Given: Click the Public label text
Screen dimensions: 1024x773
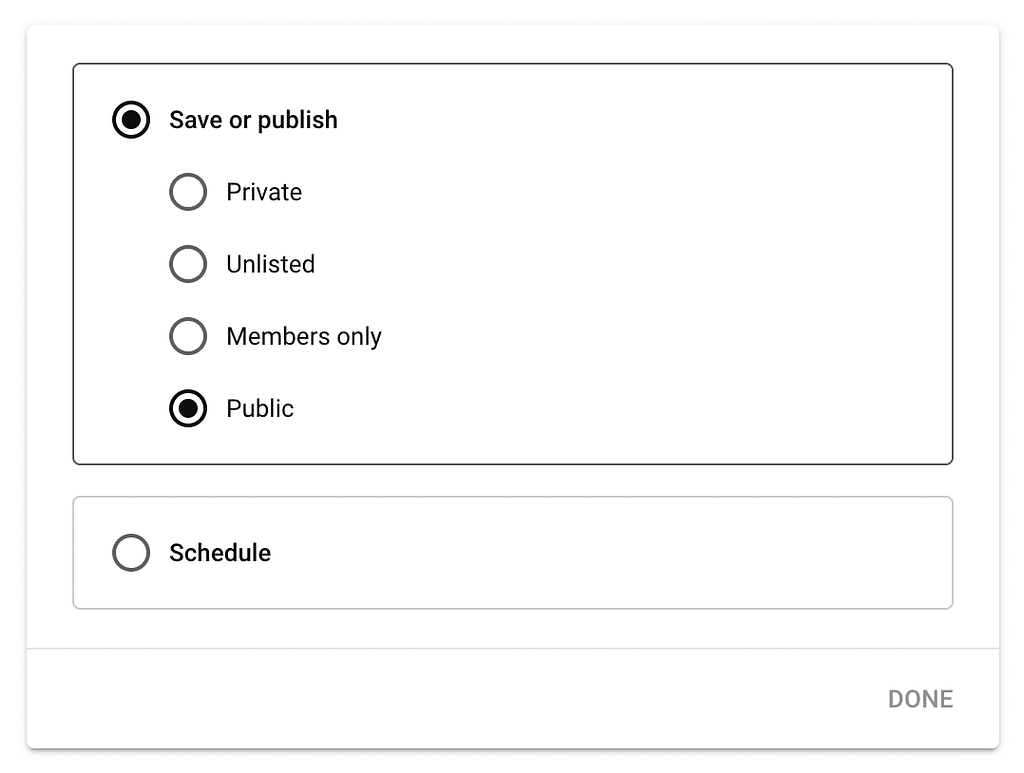Looking at the screenshot, I should point(259,408).
